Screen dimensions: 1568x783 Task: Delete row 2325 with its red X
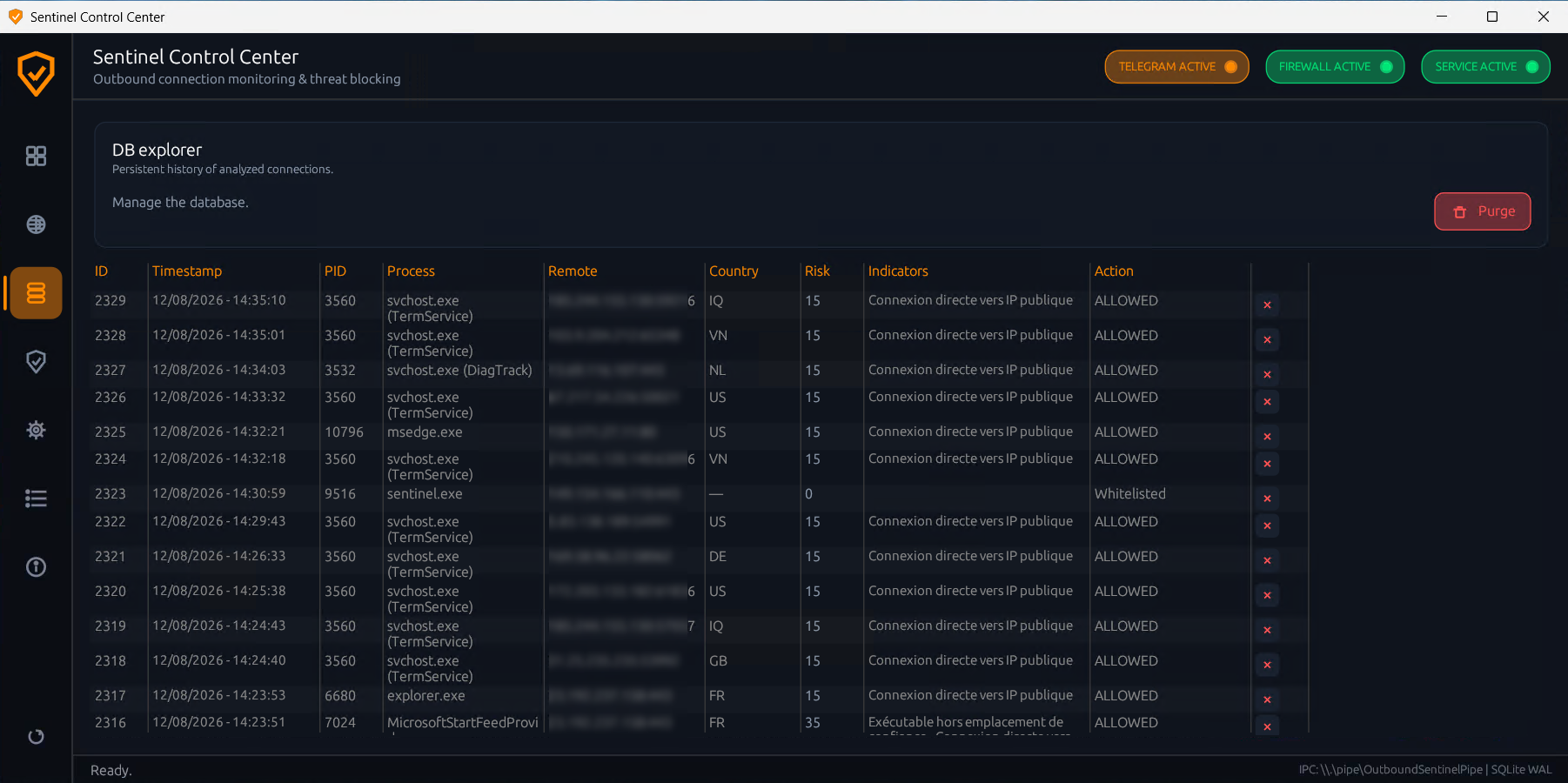(1267, 437)
